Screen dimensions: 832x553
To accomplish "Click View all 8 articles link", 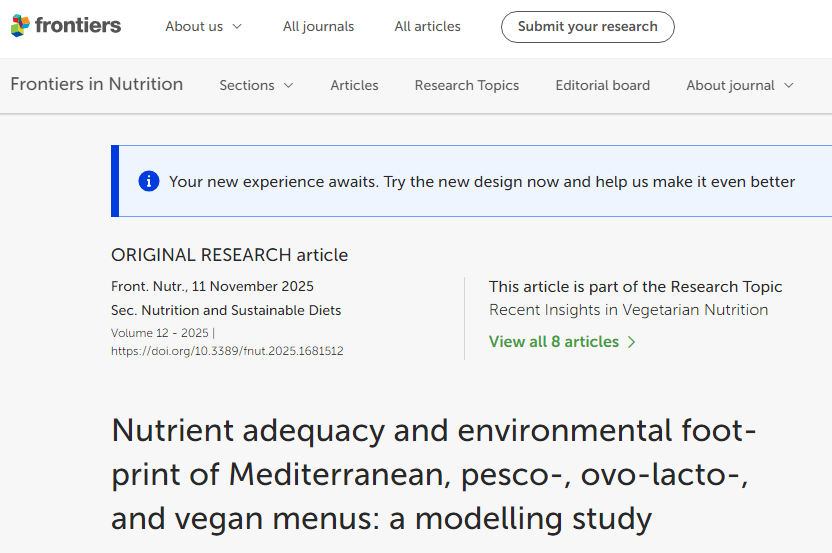I will tap(554, 342).
